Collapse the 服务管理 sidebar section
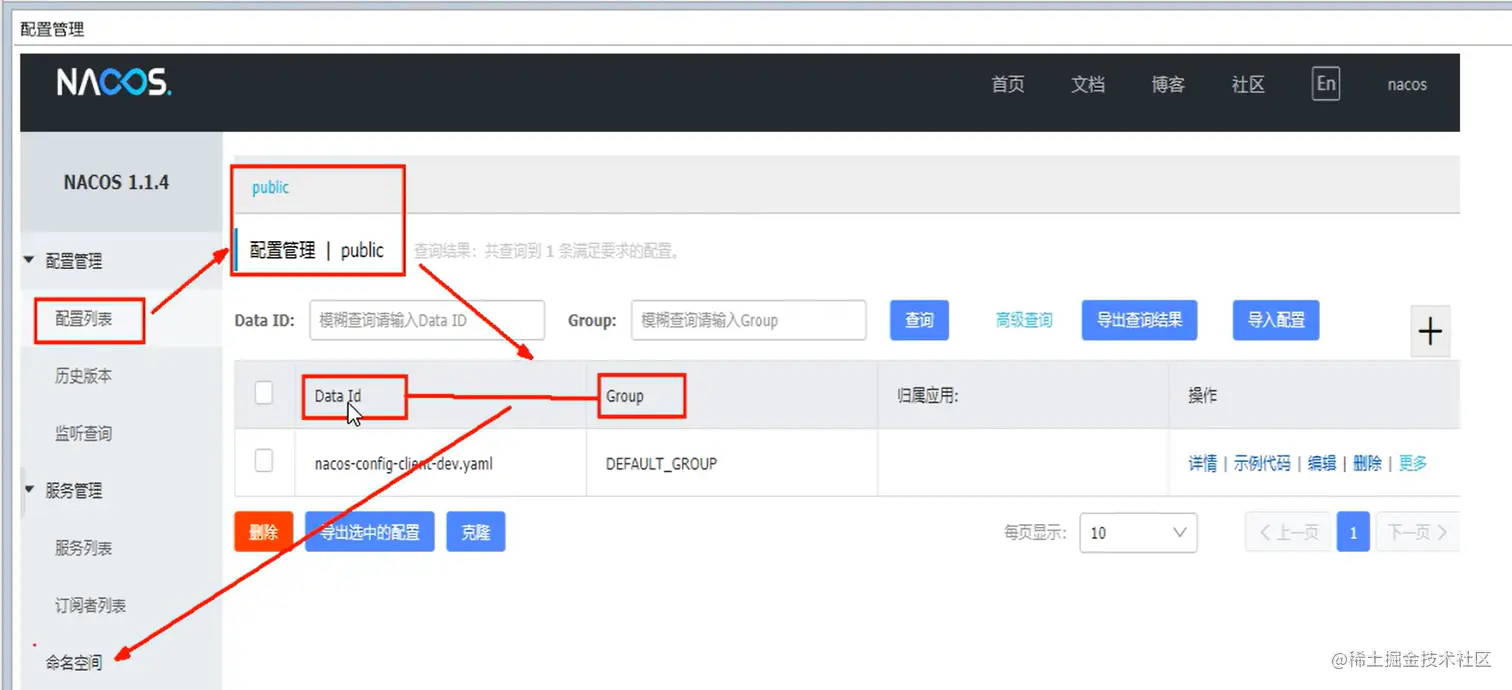Viewport: 1512px width, 690px height. click(29, 491)
